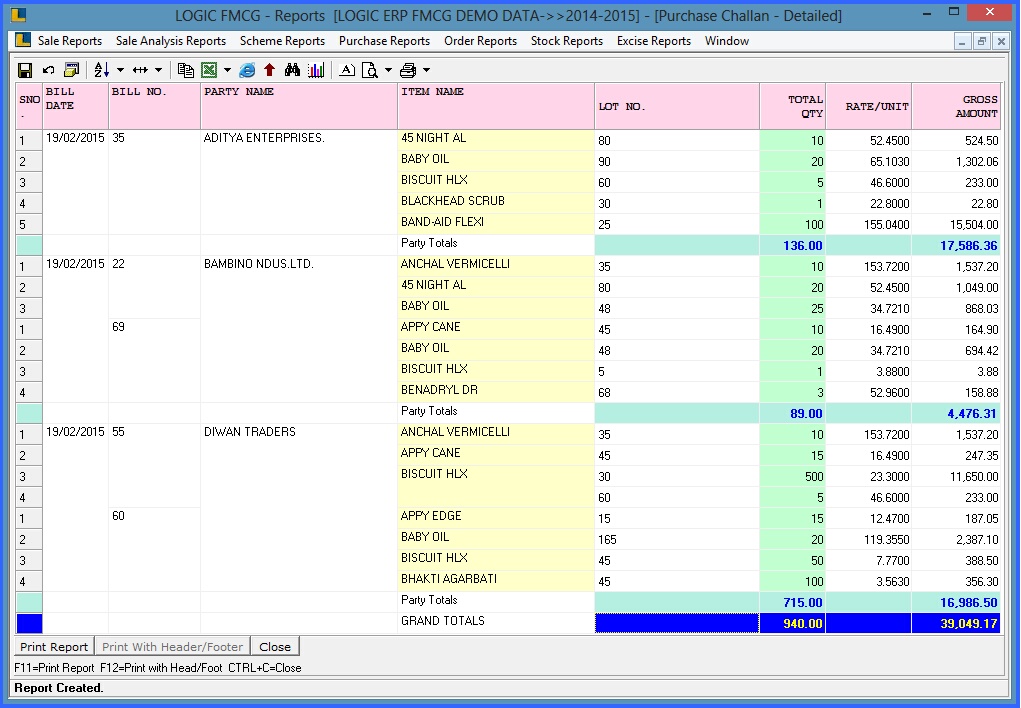Click the GRAND TOTALS label cell

(496, 621)
